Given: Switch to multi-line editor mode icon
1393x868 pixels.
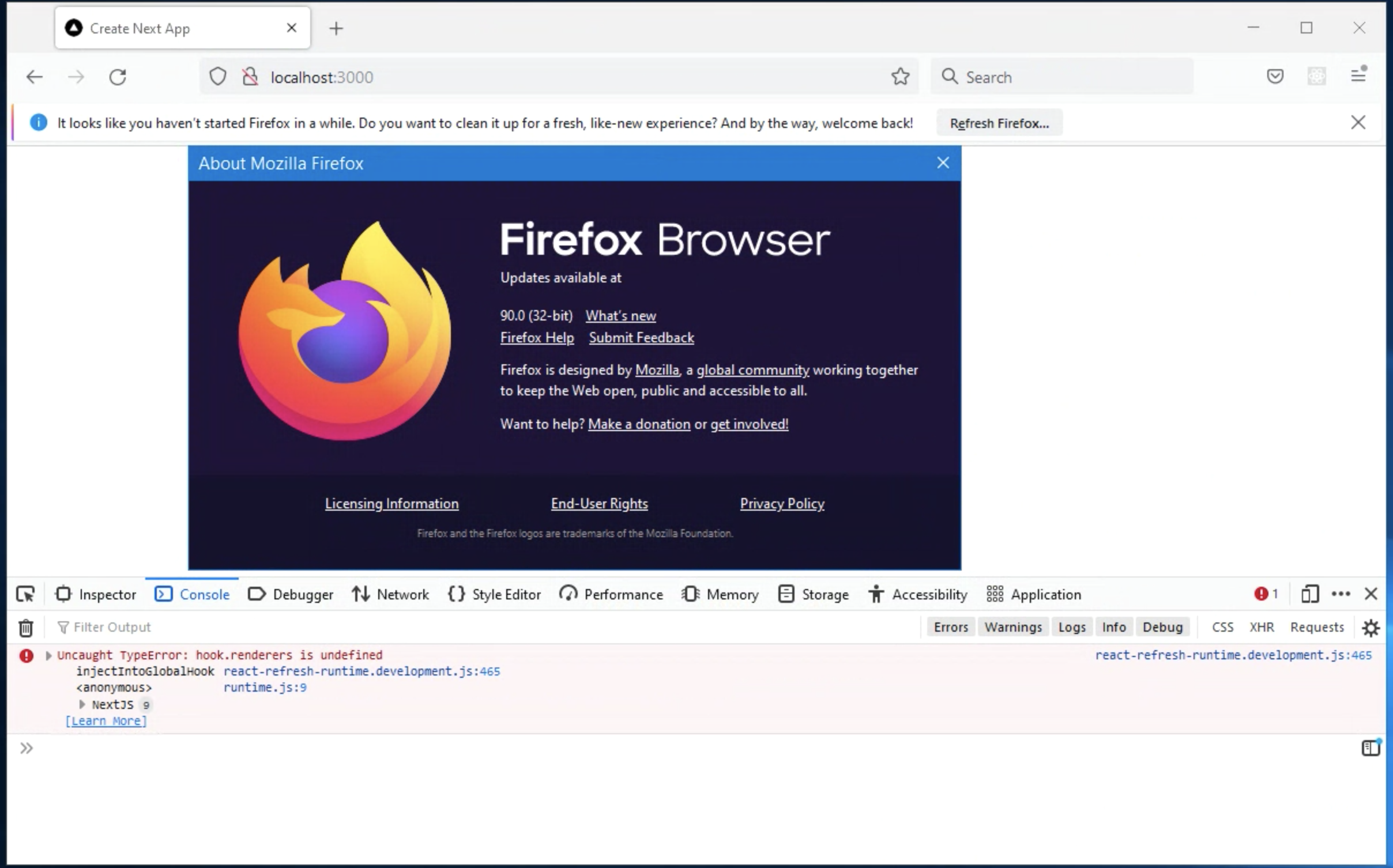Looking at the screenshot, I should click(x=1371, y=748).
